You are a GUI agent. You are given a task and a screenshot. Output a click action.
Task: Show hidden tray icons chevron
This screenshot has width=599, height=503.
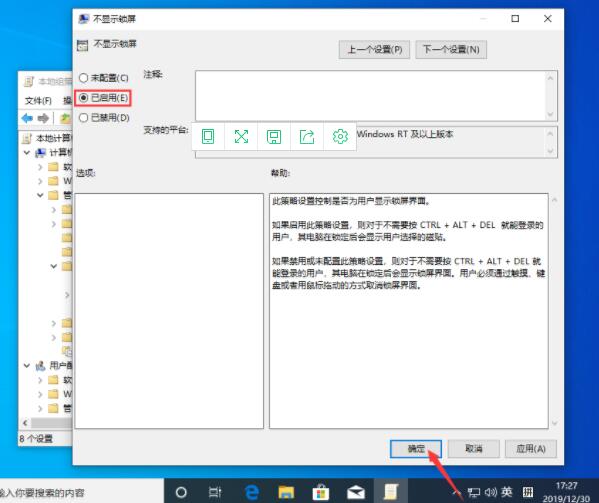(x=456, y=492)
